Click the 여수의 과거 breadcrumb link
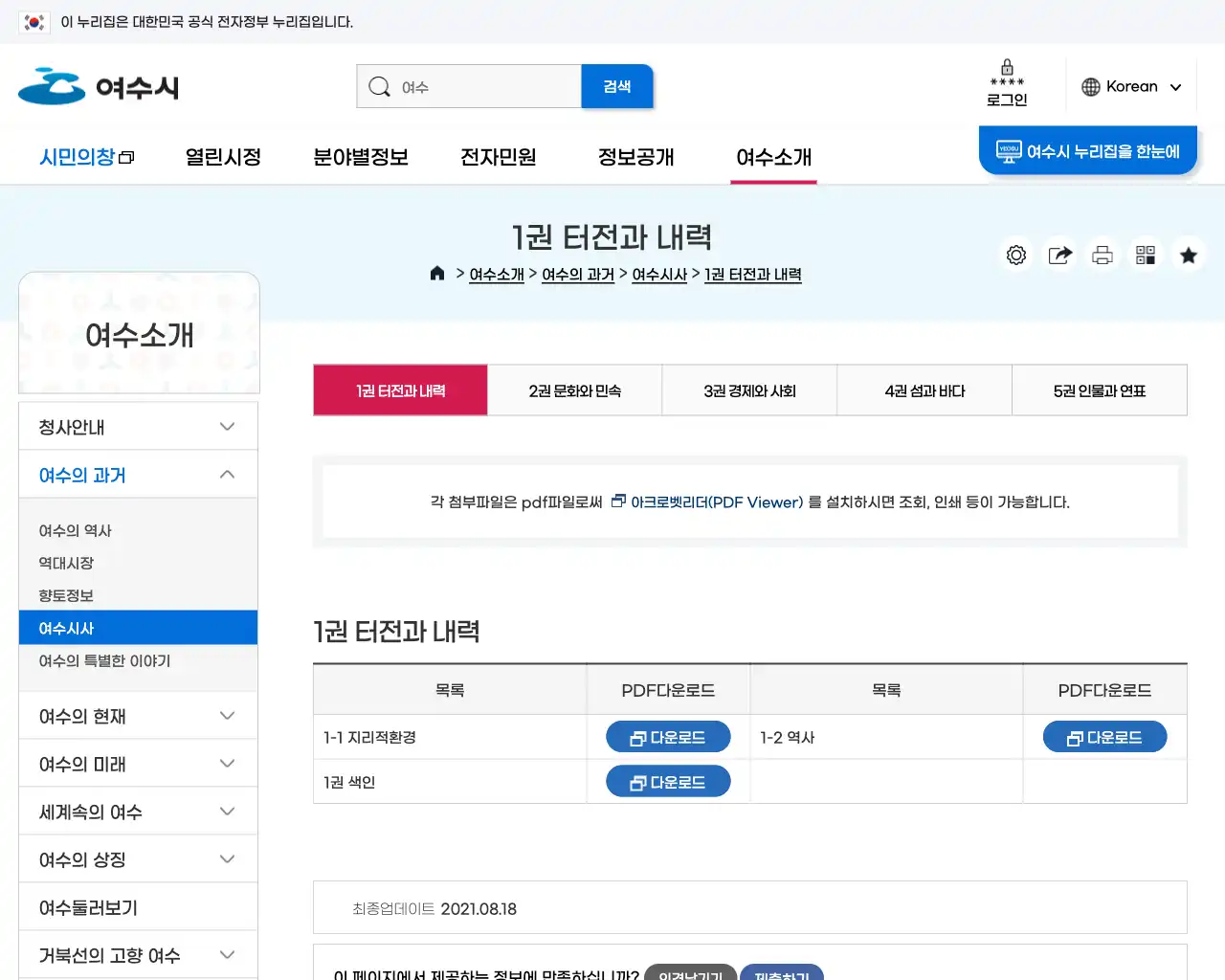 coord(578,275)
